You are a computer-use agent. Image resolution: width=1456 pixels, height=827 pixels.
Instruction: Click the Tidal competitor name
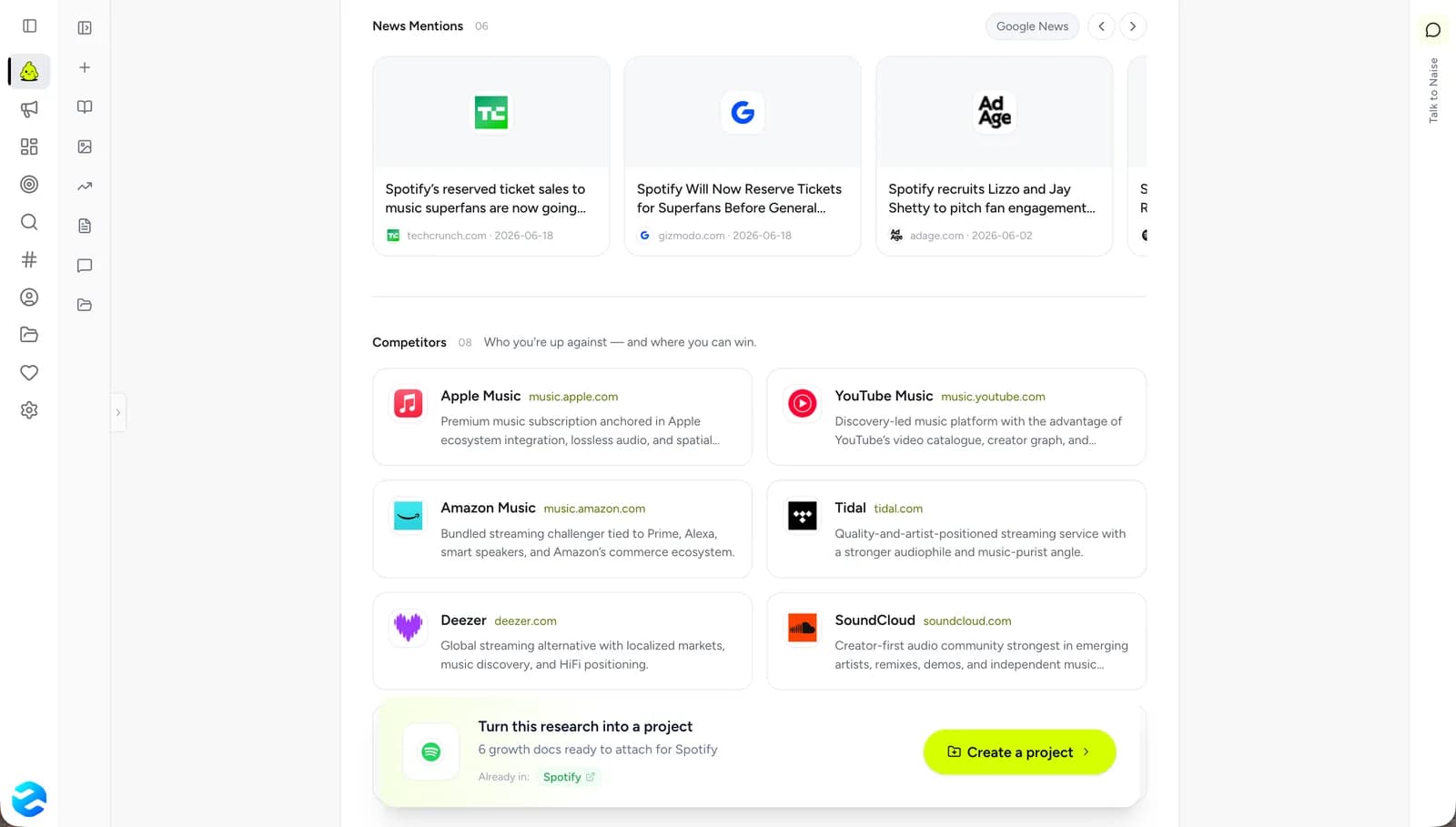[x=850, y=508]
